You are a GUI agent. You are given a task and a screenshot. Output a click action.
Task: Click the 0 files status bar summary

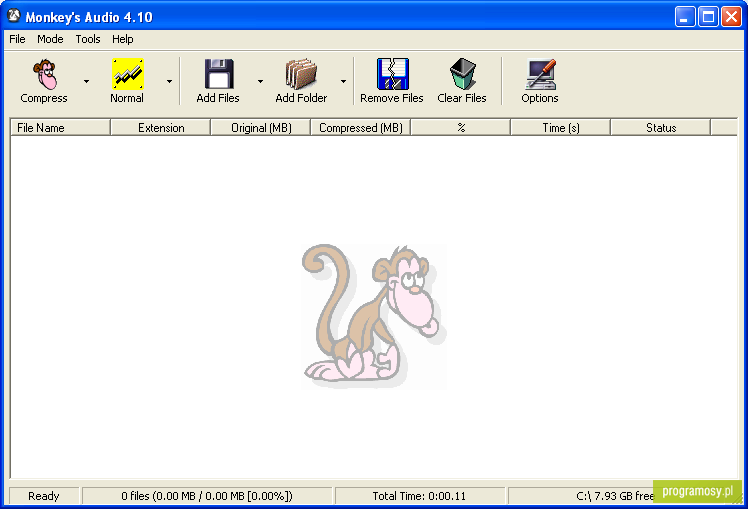(x=207, y=496)
